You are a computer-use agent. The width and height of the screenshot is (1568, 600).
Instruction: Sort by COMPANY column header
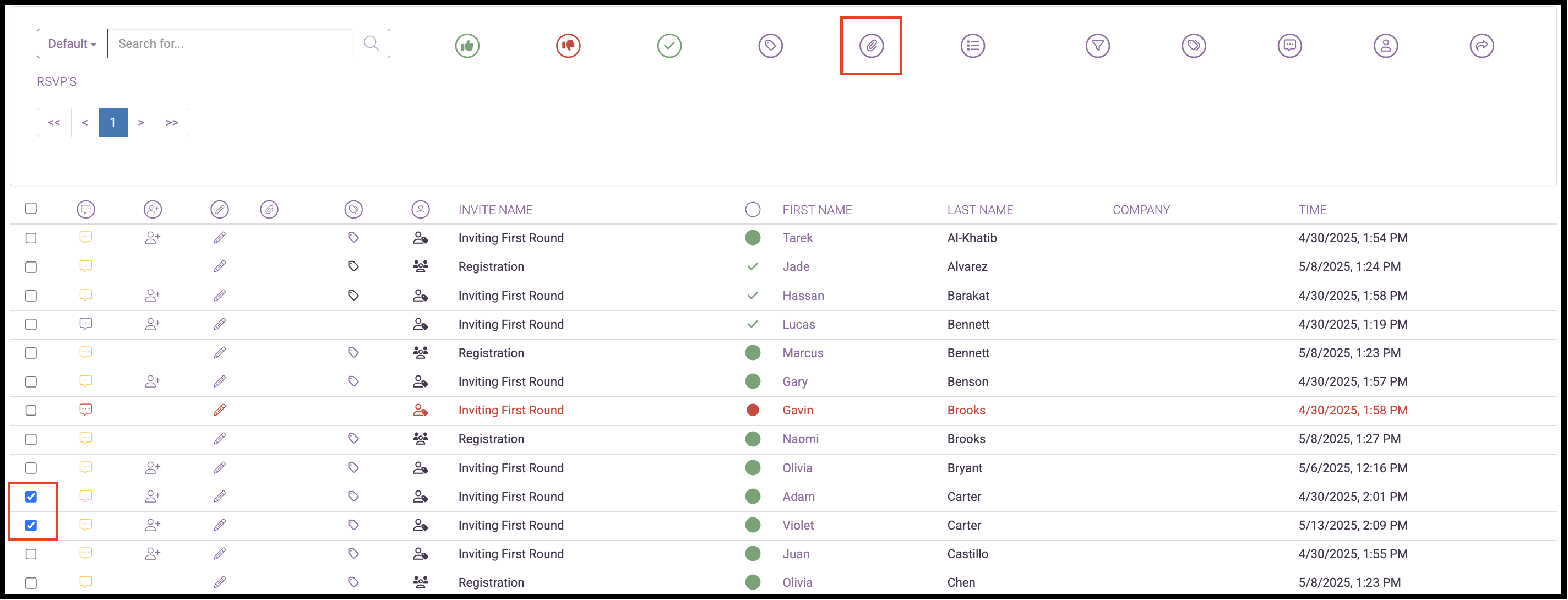pyautogui.click(x=1141, y=210)
